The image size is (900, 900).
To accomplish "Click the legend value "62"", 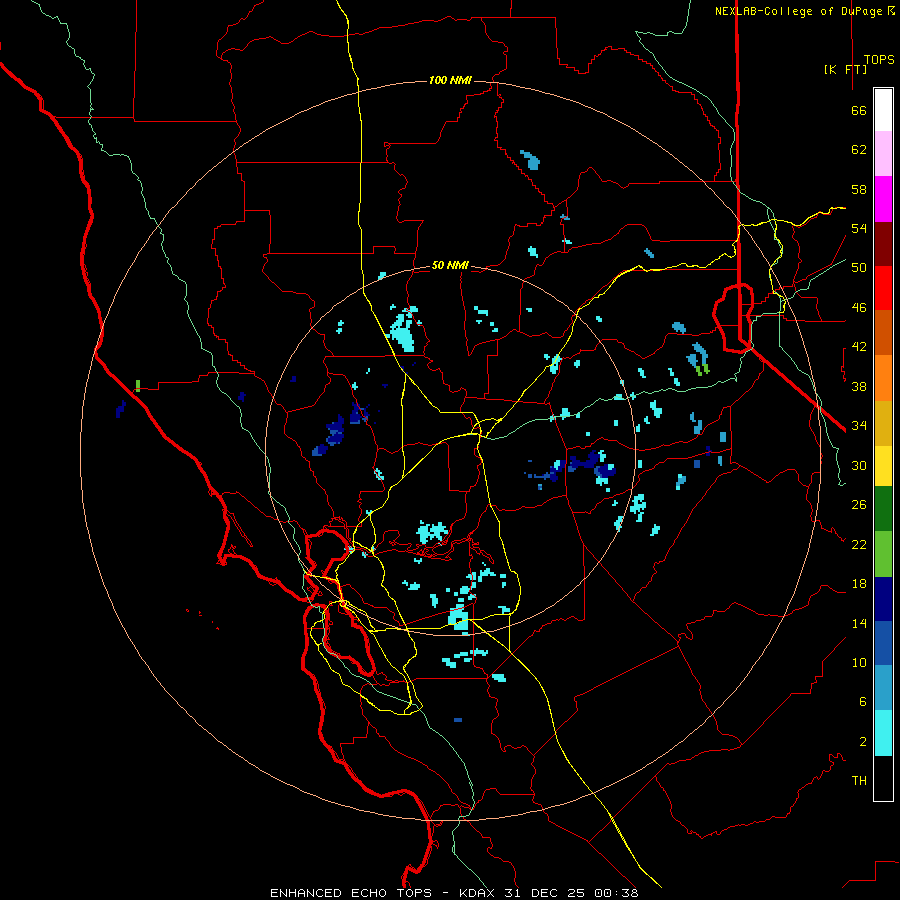I will coord(859,150).
